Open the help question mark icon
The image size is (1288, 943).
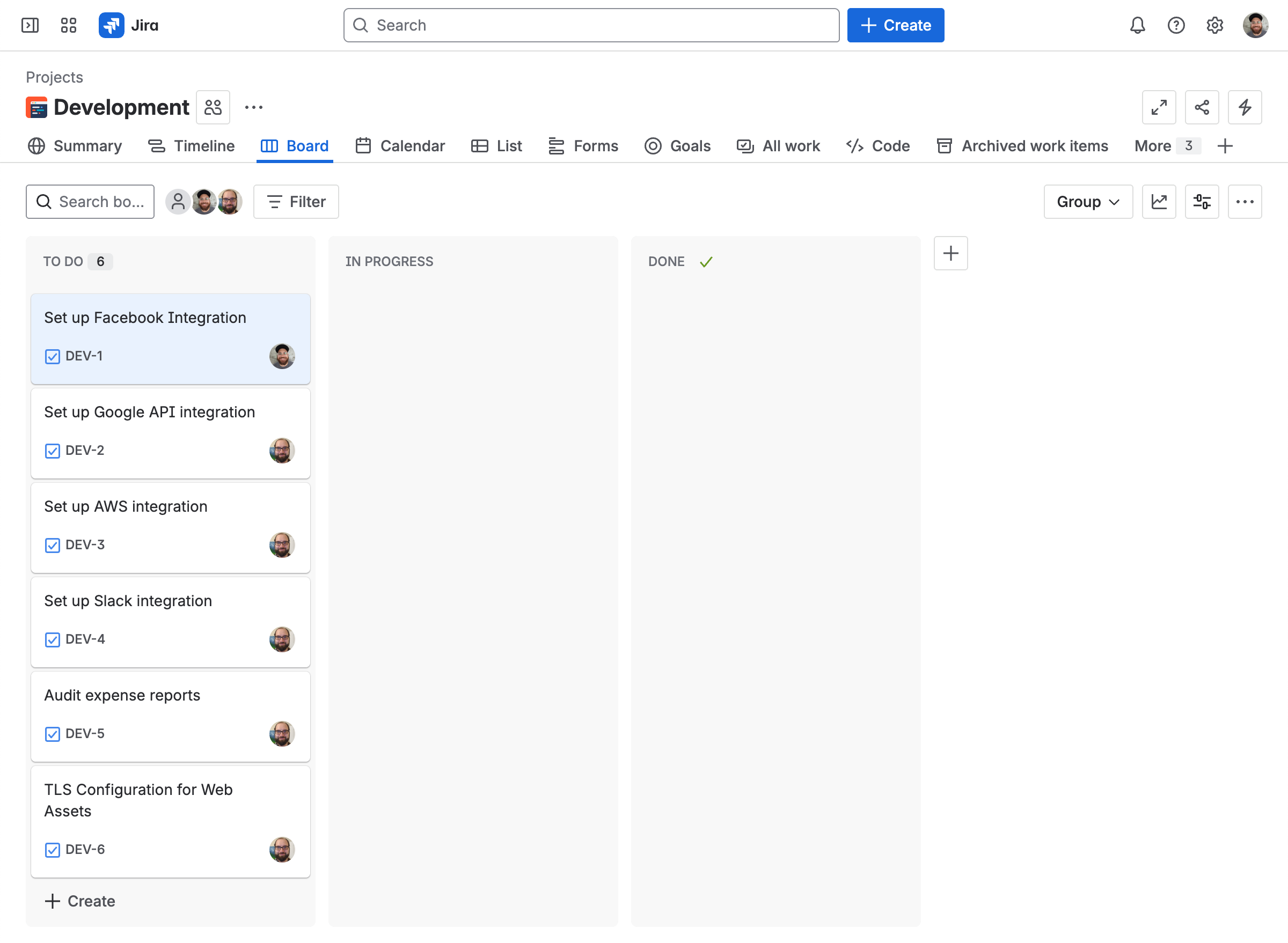point(1175,25)
